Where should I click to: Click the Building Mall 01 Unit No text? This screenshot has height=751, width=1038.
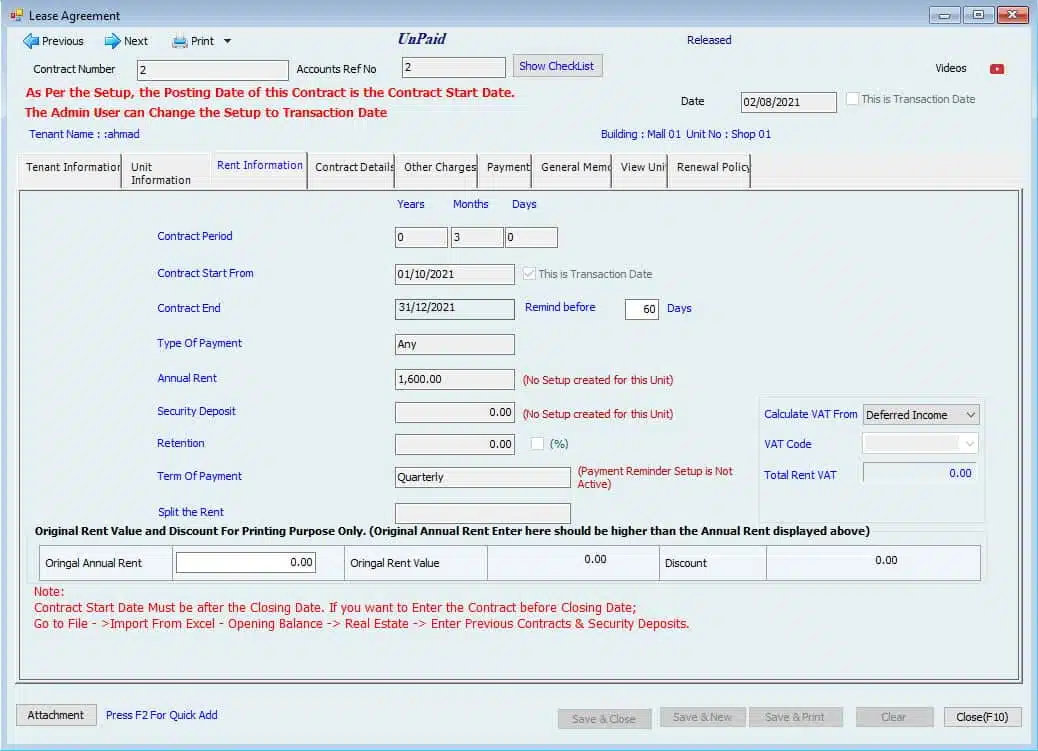point(685,134)
